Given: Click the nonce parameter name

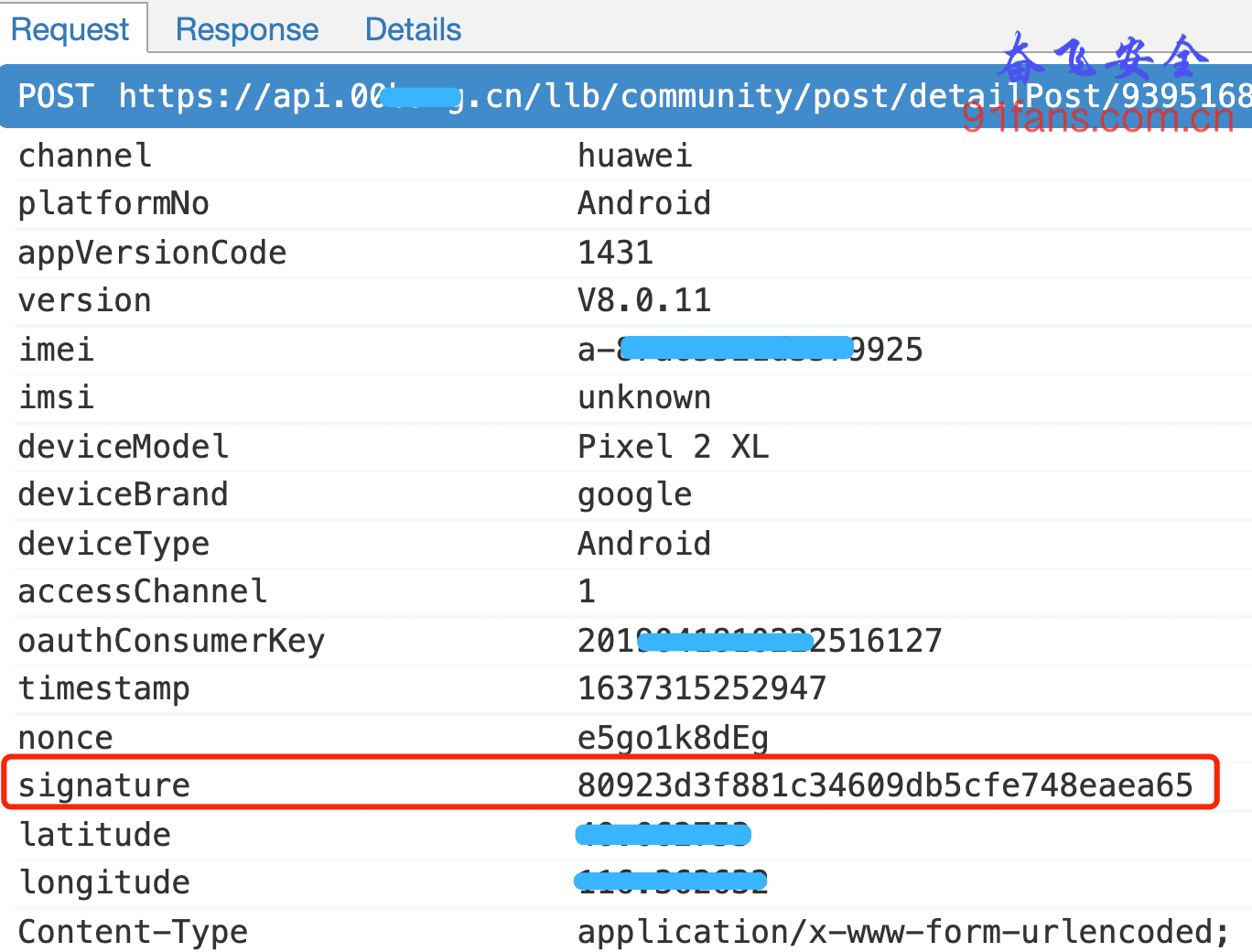Looking at the screenshot, I should (66, 738).
